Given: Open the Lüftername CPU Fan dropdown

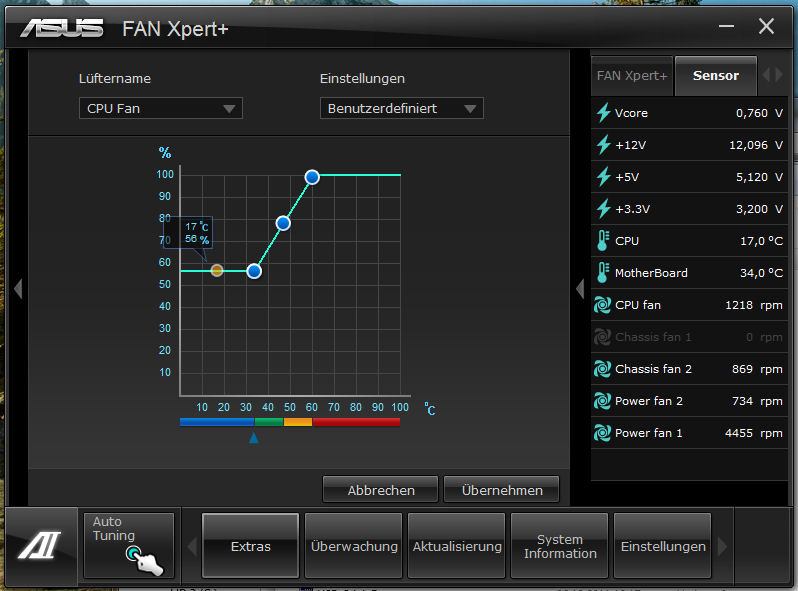Looking at the screenshot, I should (x=160, y=108).
